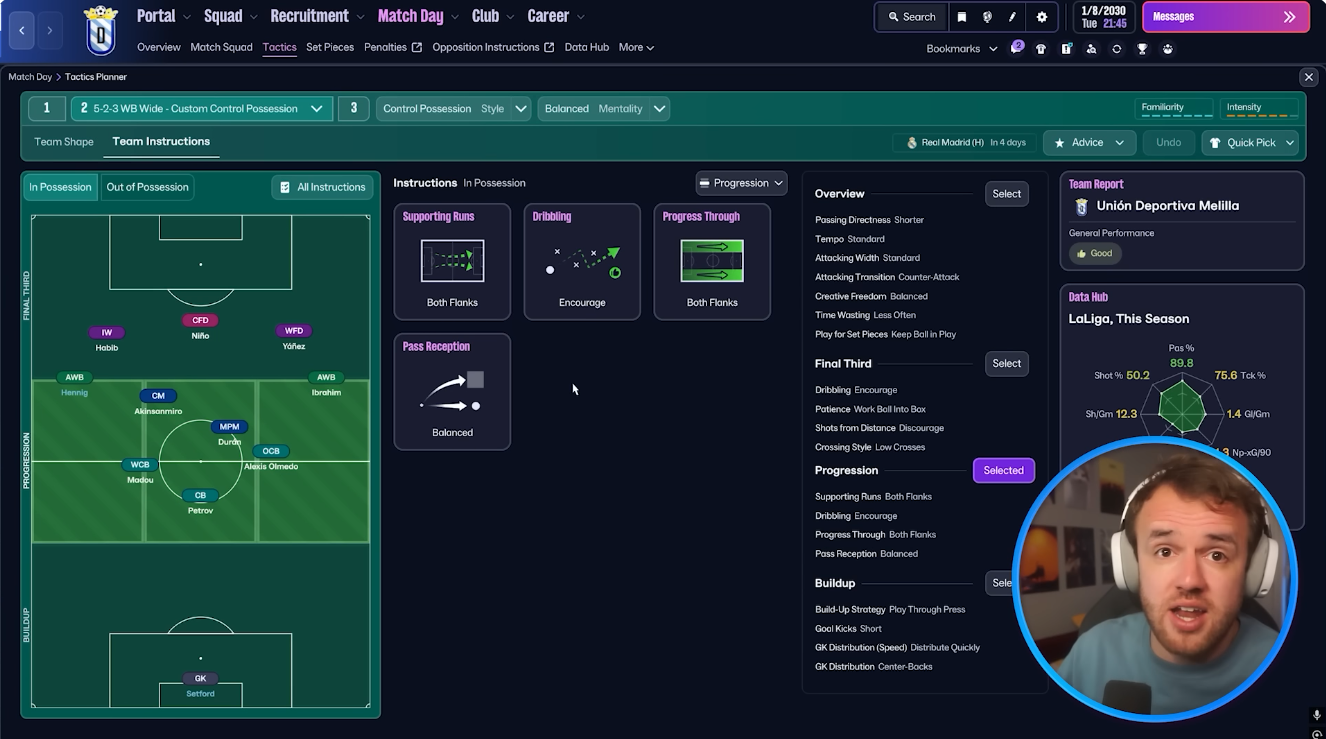Viewport: 1326px width, 739px height.
Task: Go forward with the right arrow
Action: tap(50, 31)
